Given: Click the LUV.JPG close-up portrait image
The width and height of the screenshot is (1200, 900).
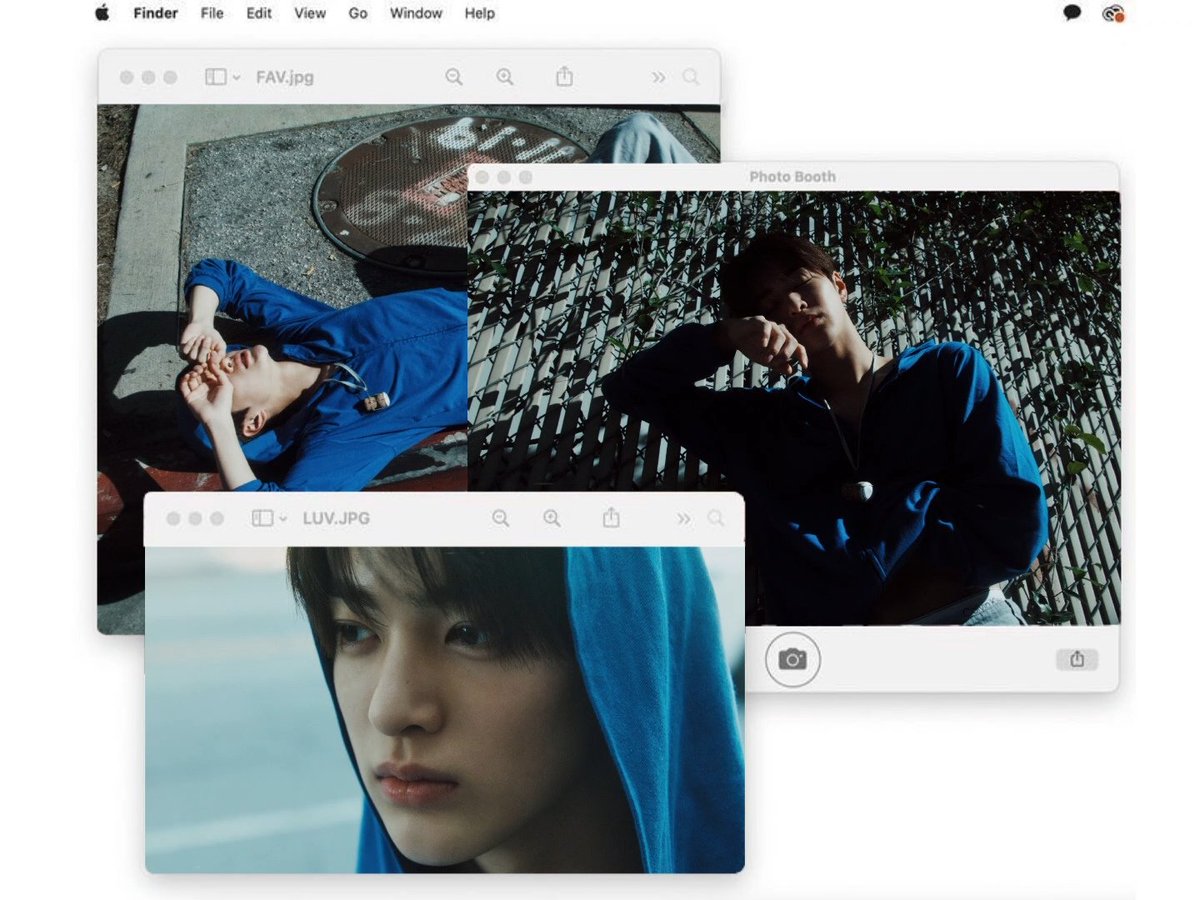Looking at the screenshot, I should [x=444, y=710].
